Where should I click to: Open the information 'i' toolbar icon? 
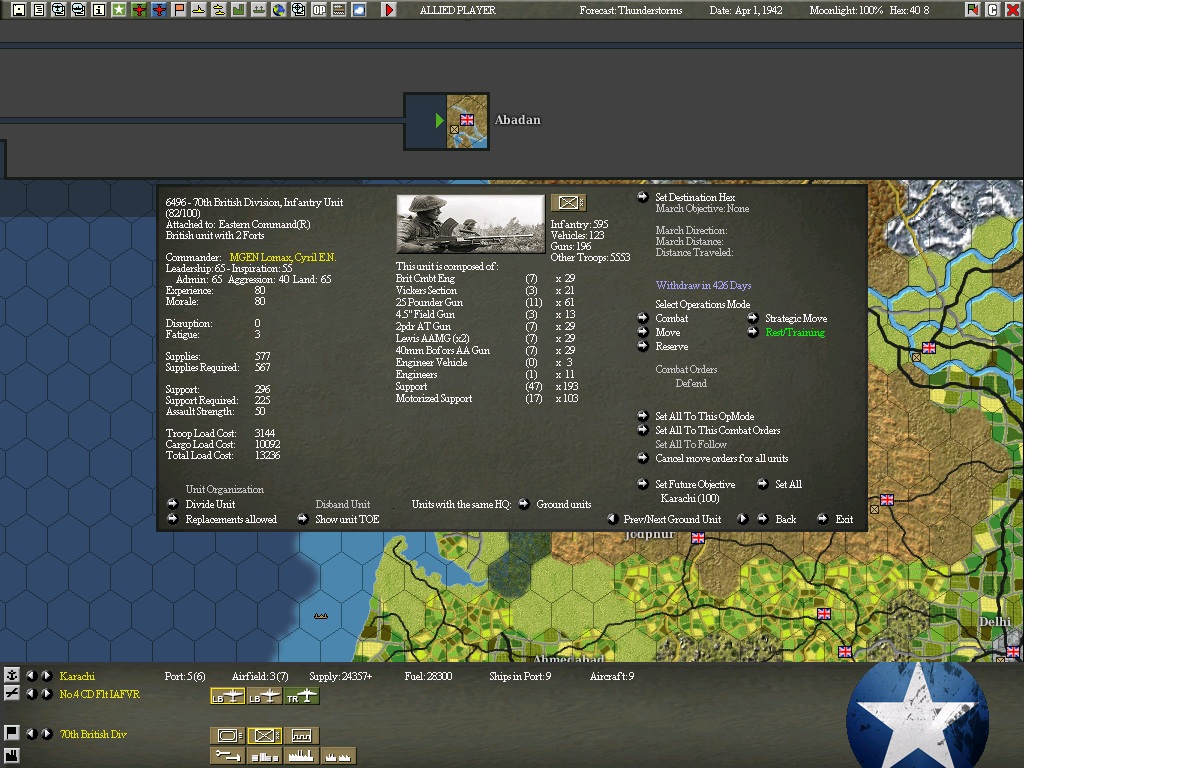tap(99, 10)
